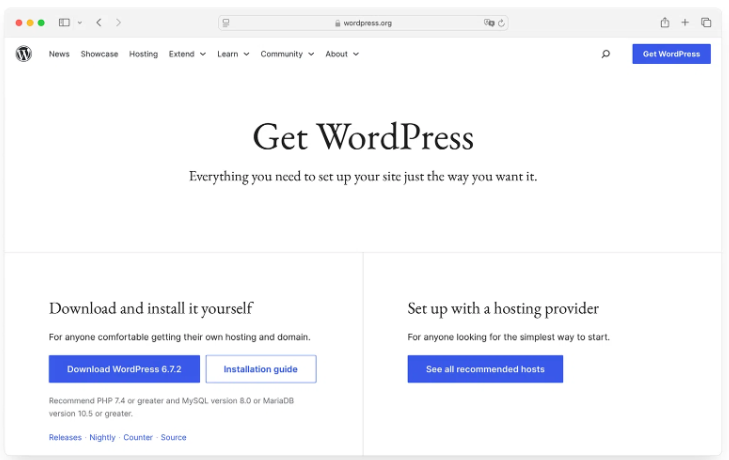Click the 'Everything you need to set up' tagline
The width and height of the screenshot is (729, 460).
tap(363, 176)
